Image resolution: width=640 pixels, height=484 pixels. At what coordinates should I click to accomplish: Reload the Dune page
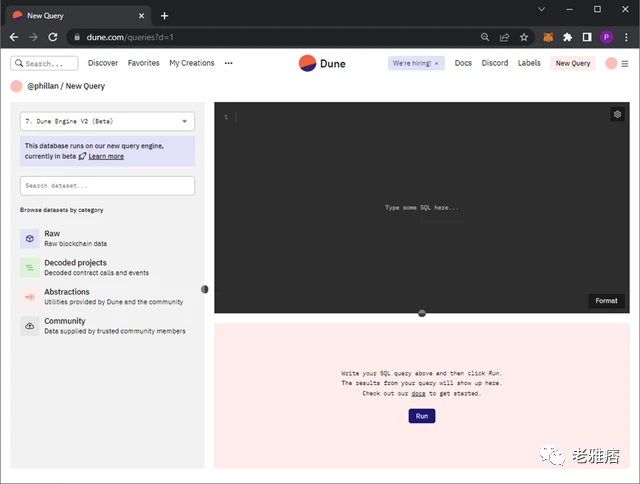[x=53, y=37]
